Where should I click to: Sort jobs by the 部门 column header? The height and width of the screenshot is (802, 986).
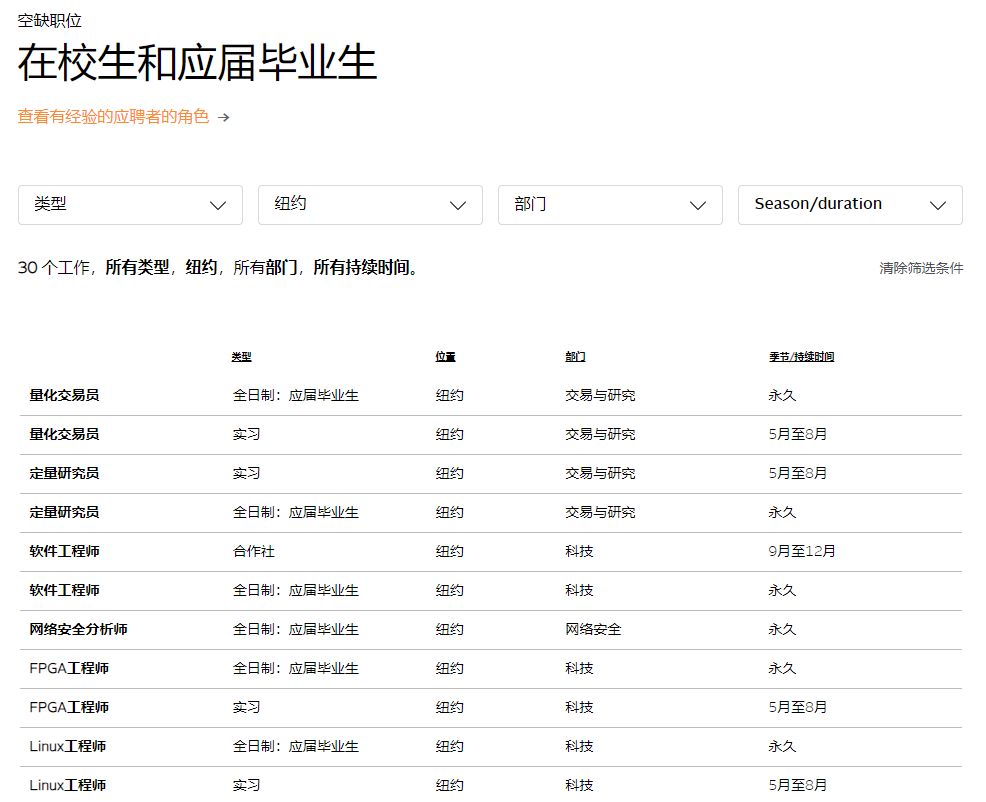[573, 356]
